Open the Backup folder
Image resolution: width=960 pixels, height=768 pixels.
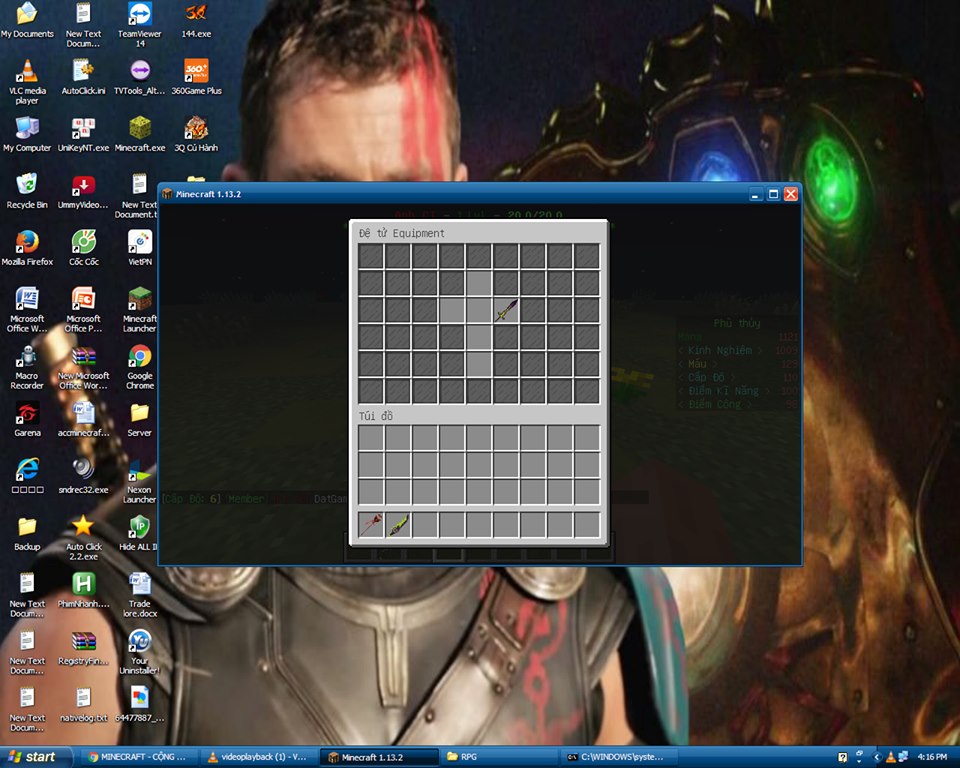pyautogui.click(x=27, y=533)
